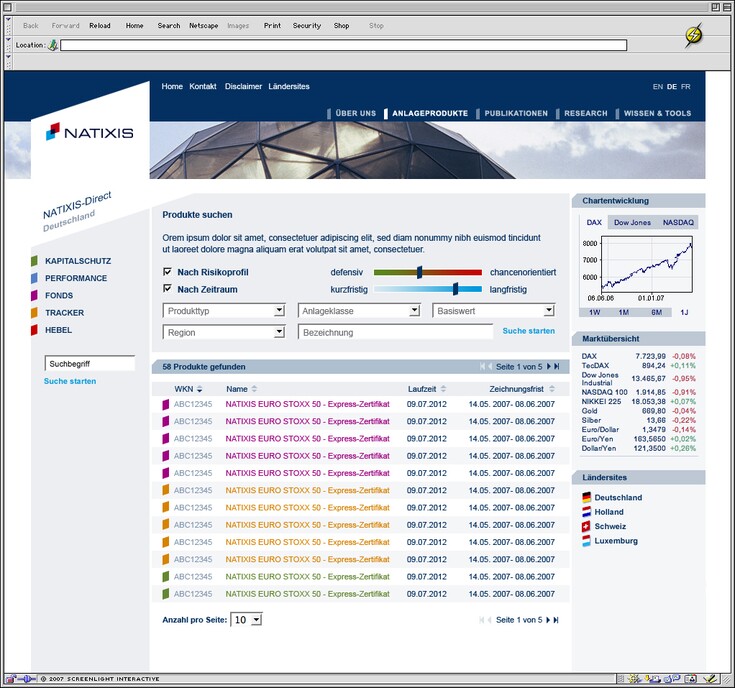Go to next page in top pager

548,366
